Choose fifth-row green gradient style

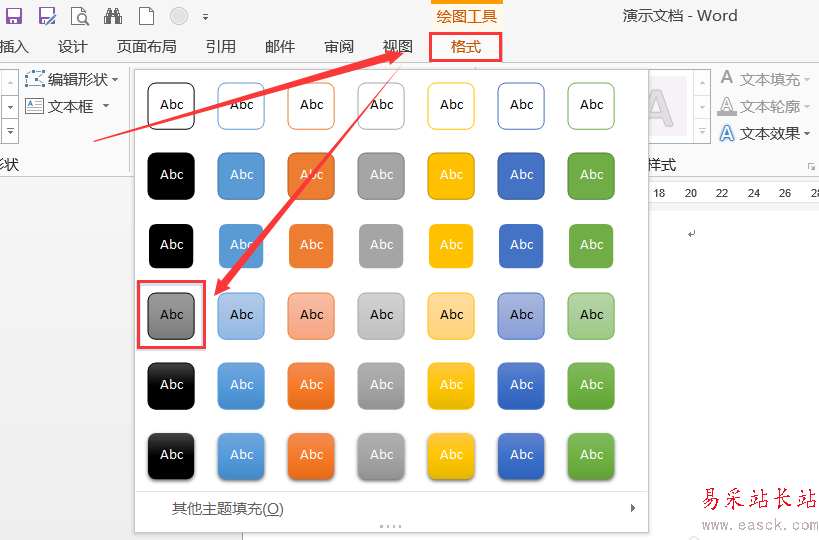591,386
